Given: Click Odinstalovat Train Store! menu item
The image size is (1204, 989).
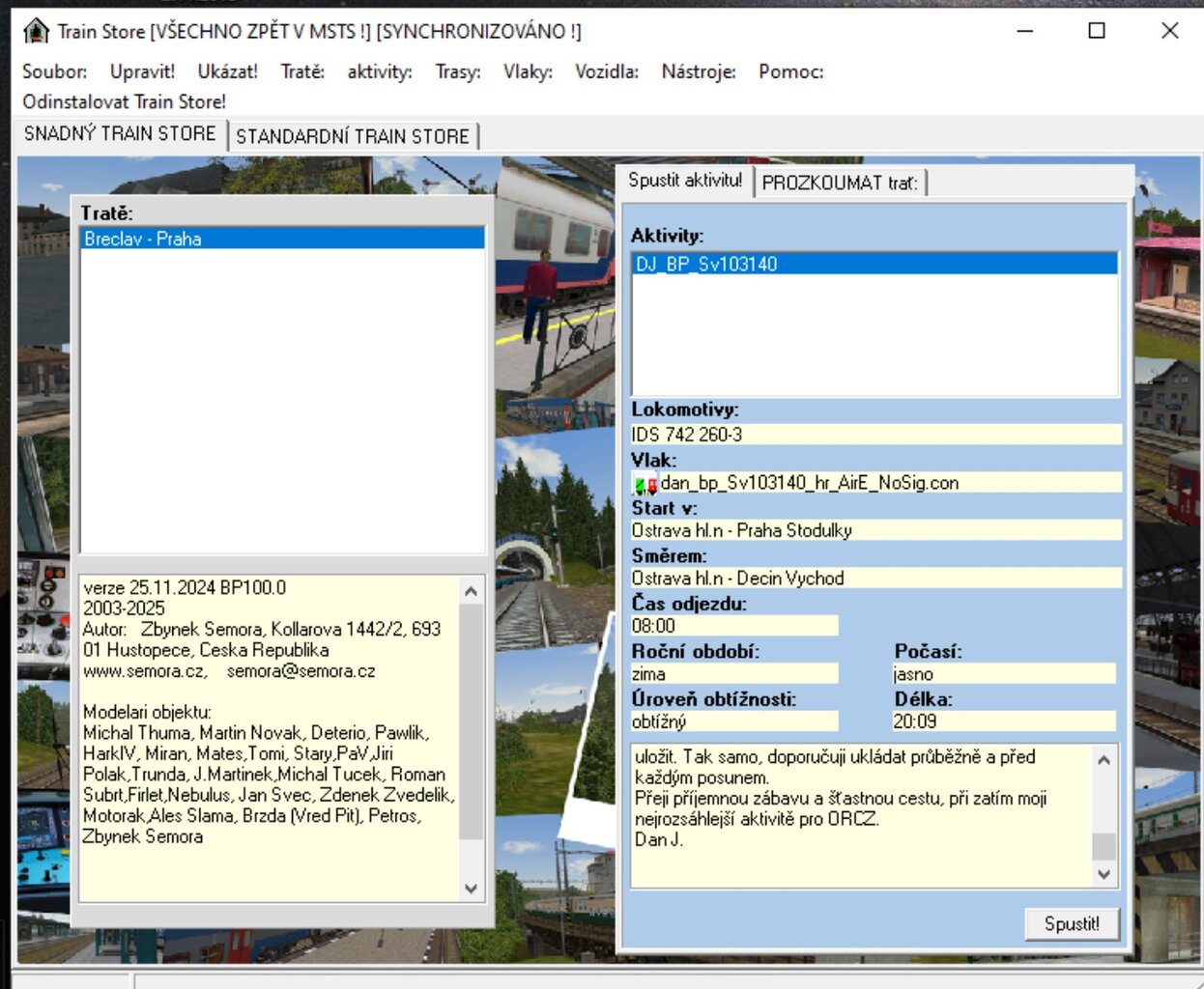Looking at the screenshot, I should coord(124,101).
